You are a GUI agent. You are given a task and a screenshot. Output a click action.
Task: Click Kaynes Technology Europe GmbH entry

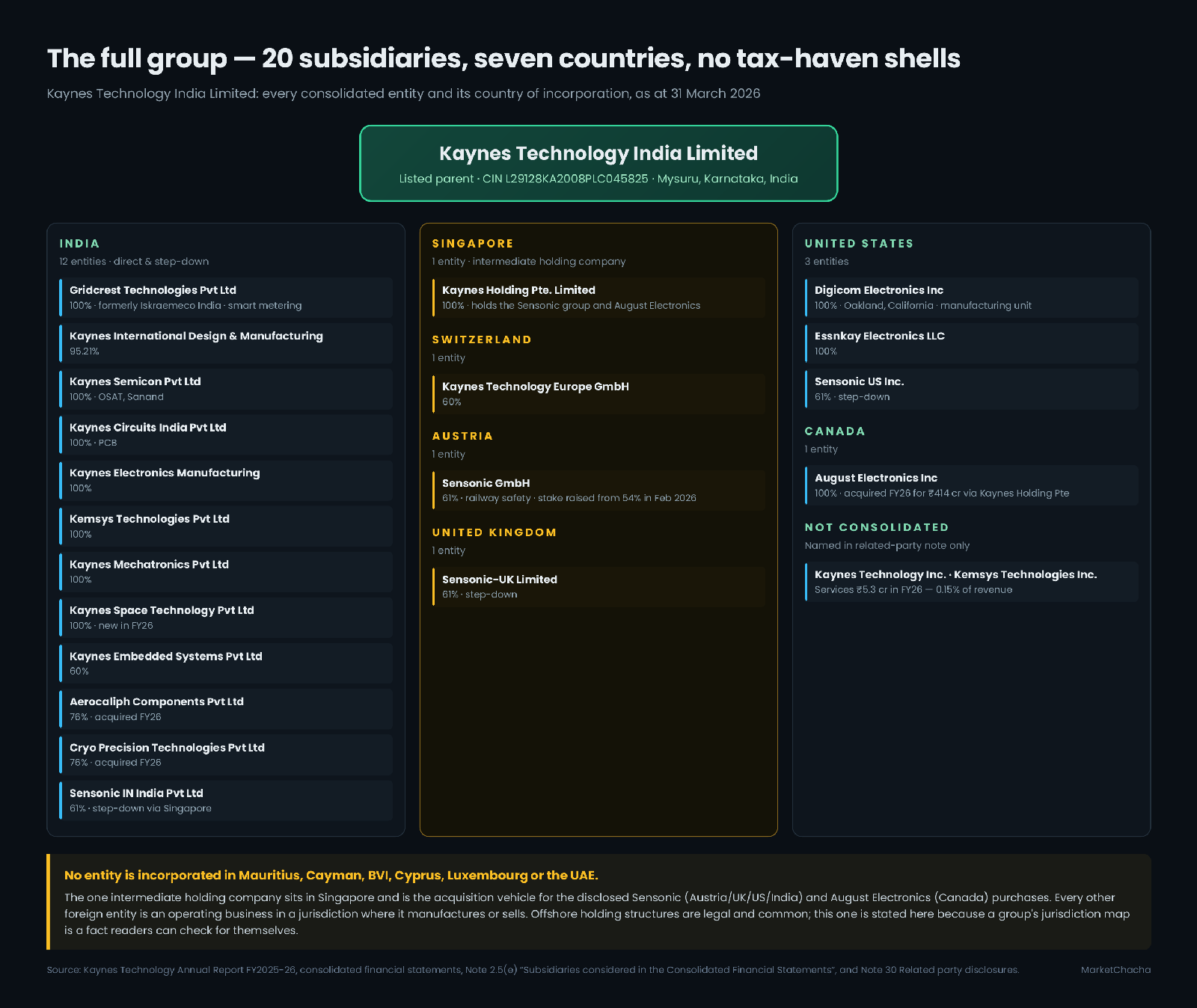(598, 394)
